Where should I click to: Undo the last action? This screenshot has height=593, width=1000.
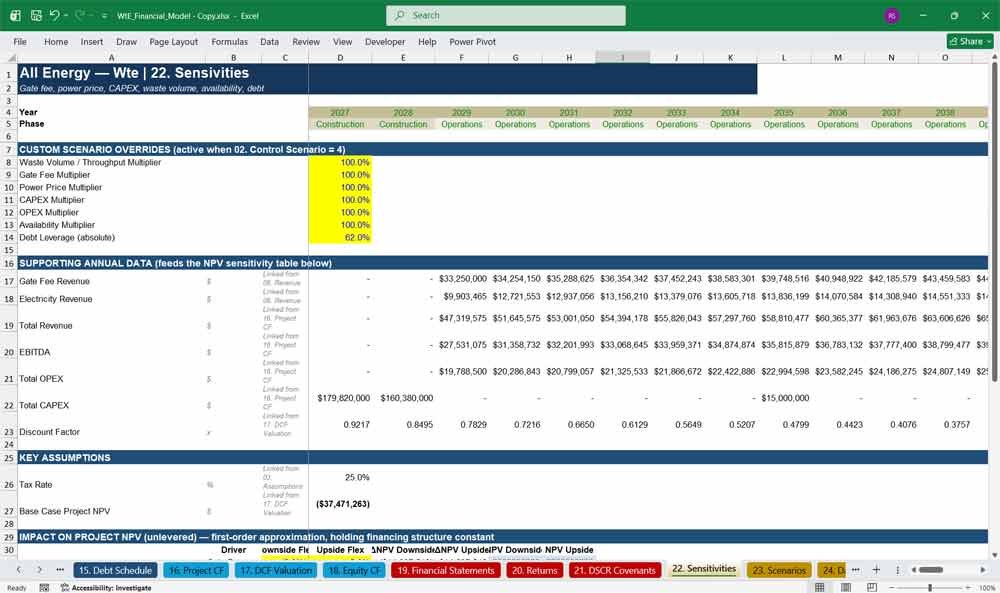(55, 15)
